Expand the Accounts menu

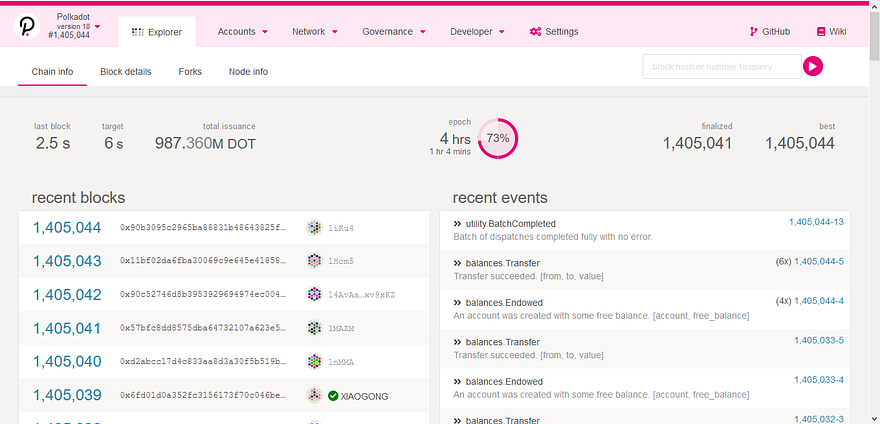click(x=242, y=31)
